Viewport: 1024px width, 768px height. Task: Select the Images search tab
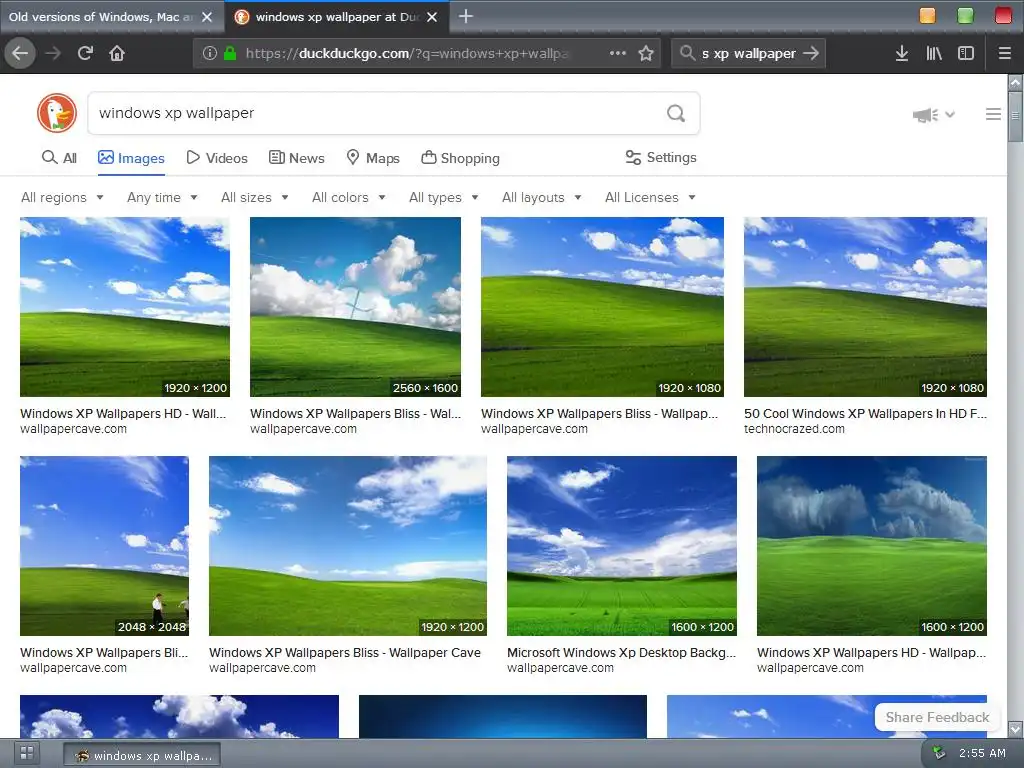(x=131, y=157)
